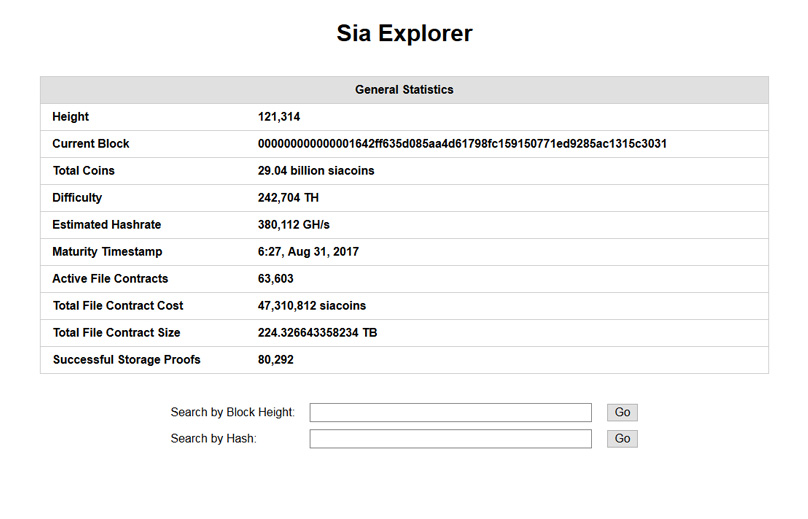Click the Search by Hash input field
Image resolution: width=808 pixels, height=519 pixels.
click(x=450, y=439)
